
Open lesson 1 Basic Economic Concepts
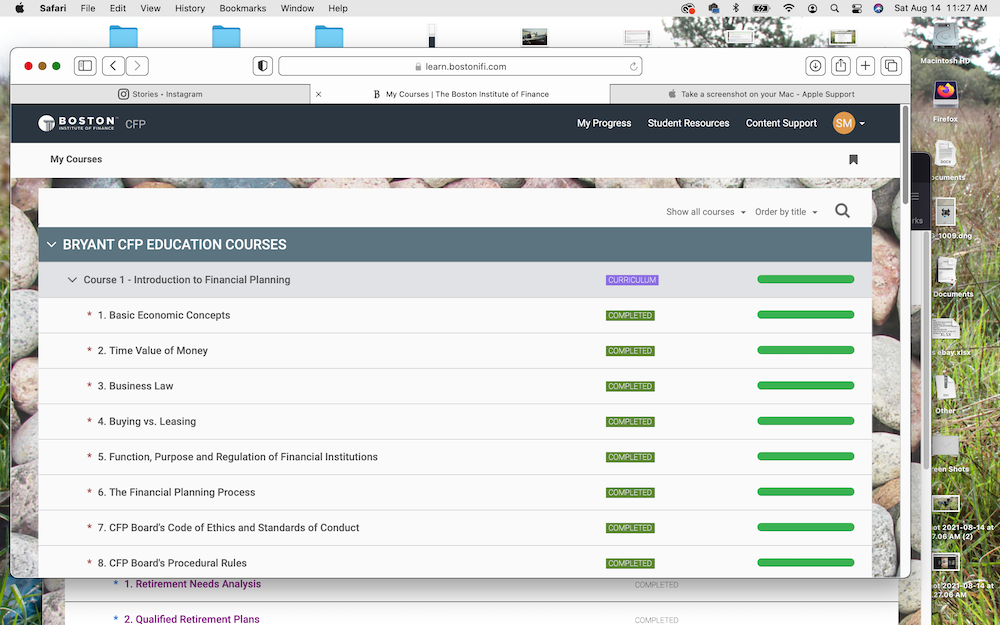164,315
